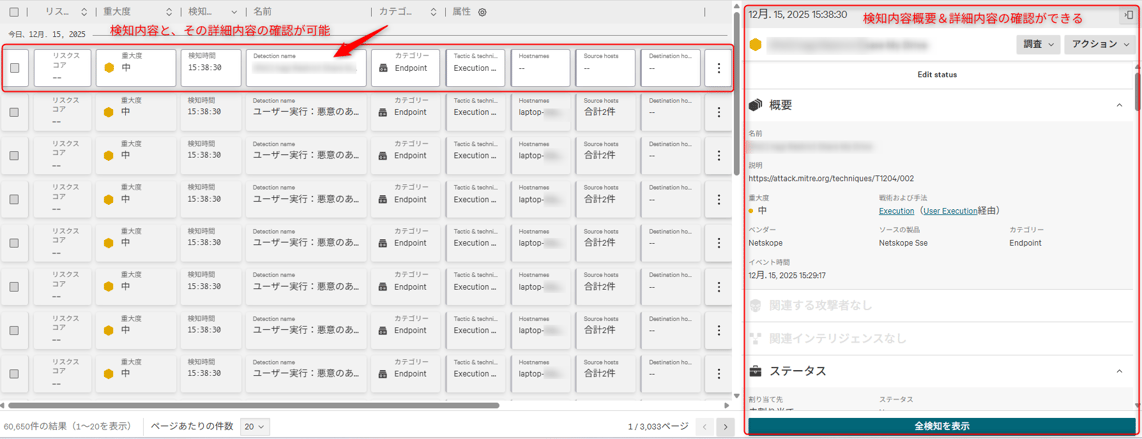Open the items-per-page dropdown showing 20

(255, 427)
